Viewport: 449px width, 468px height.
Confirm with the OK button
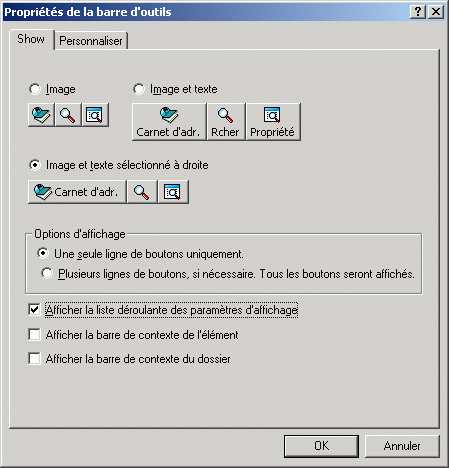321,446
